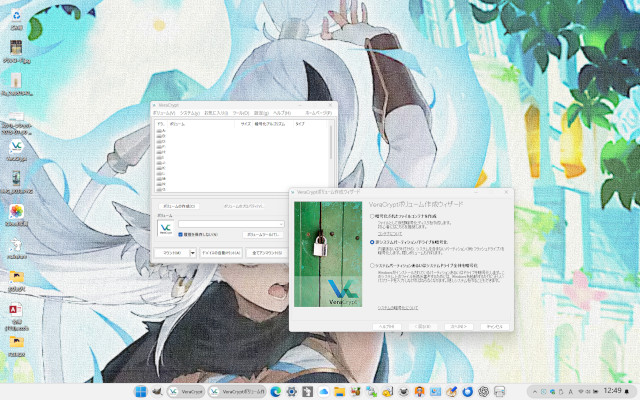Open the notification bell in tray
Screen dimensions: 640x400
[627, 392]
